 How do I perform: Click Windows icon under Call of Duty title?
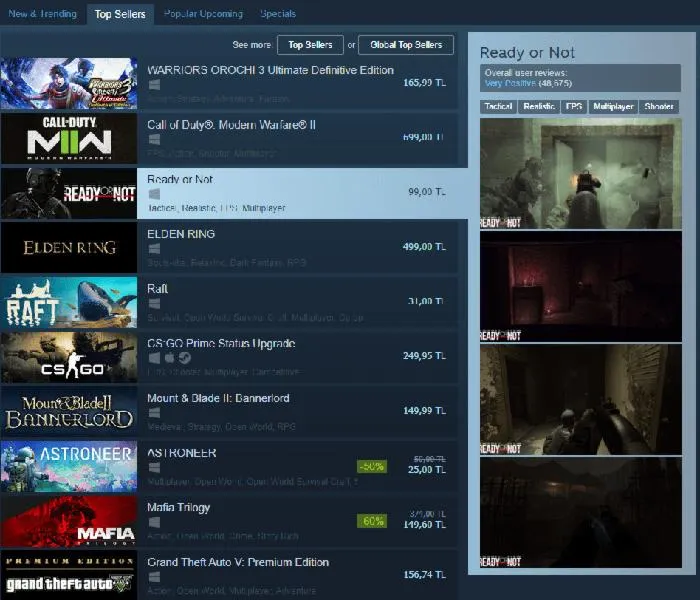tap(154, 140)
